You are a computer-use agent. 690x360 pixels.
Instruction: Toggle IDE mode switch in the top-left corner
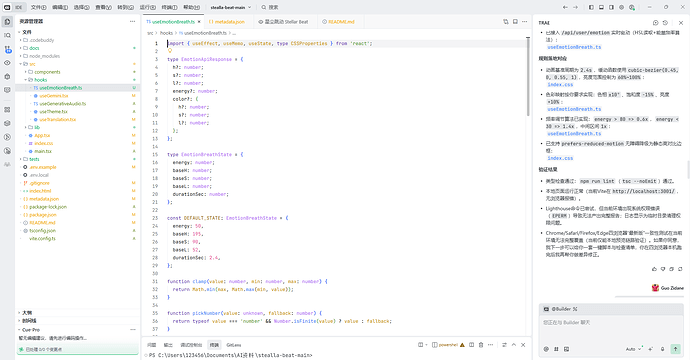[x=14, y=7]
